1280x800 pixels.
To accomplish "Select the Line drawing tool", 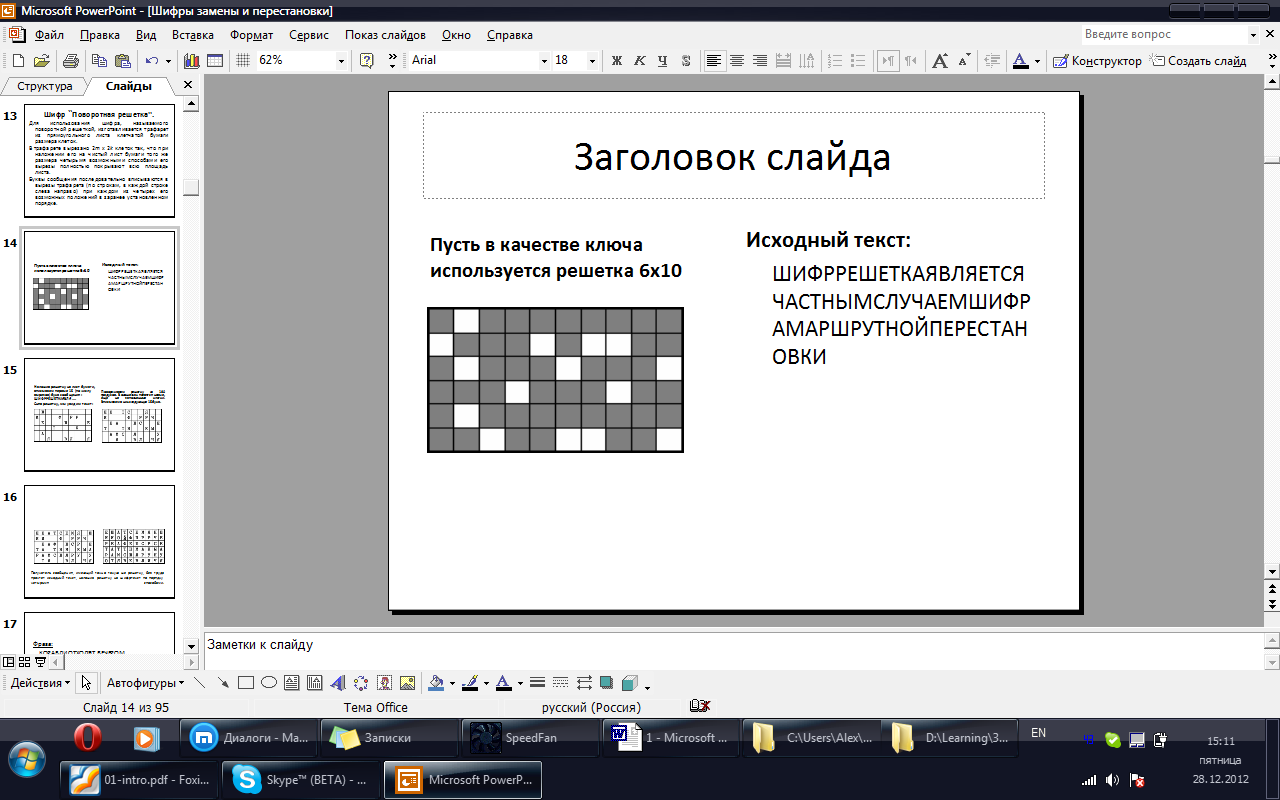I will pos(200,683).
